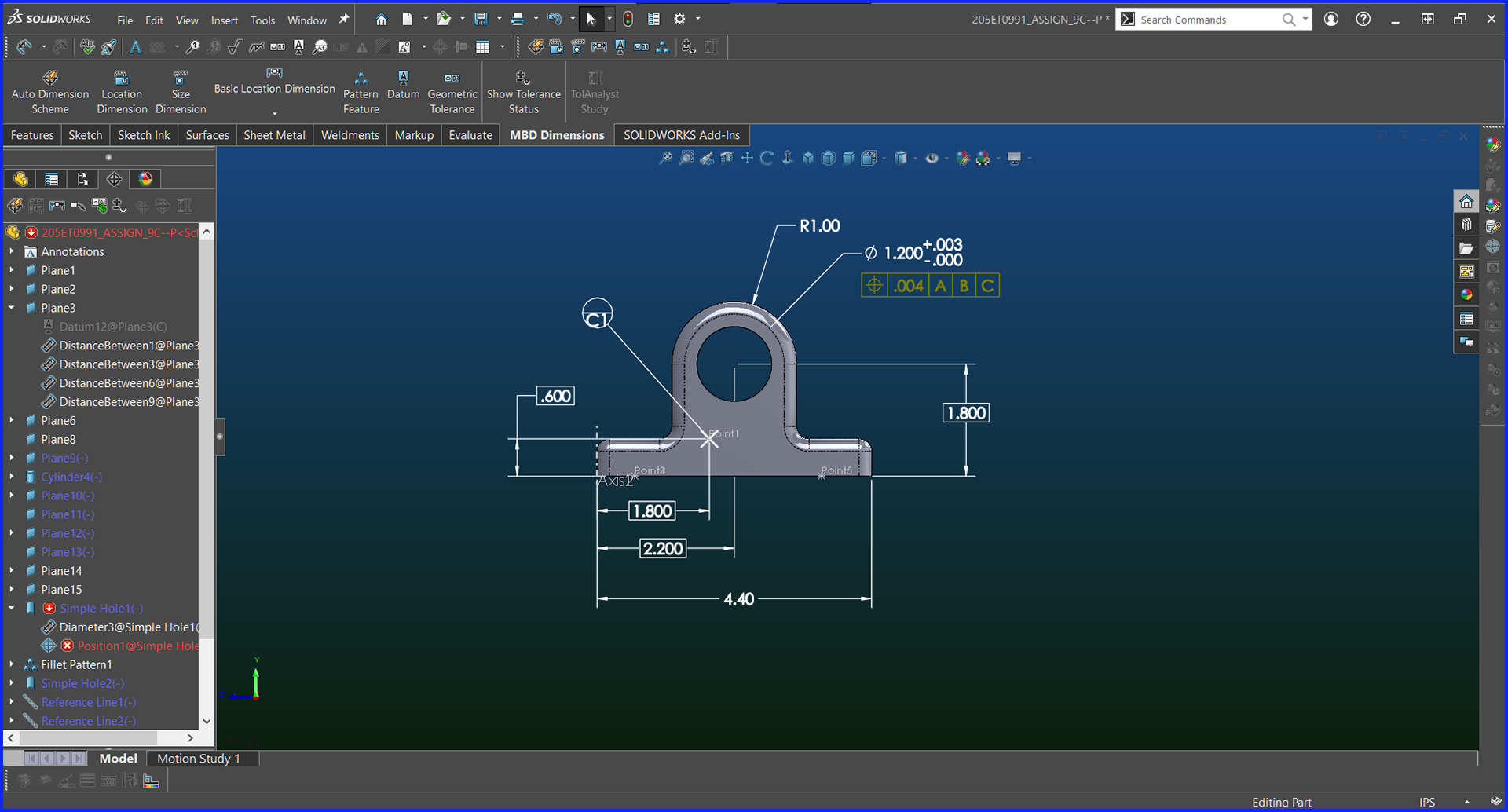This screenshot has width=1508, height=812.
Task: Click Zoom to Fit in view toolbar
Action: coord(666,158)
